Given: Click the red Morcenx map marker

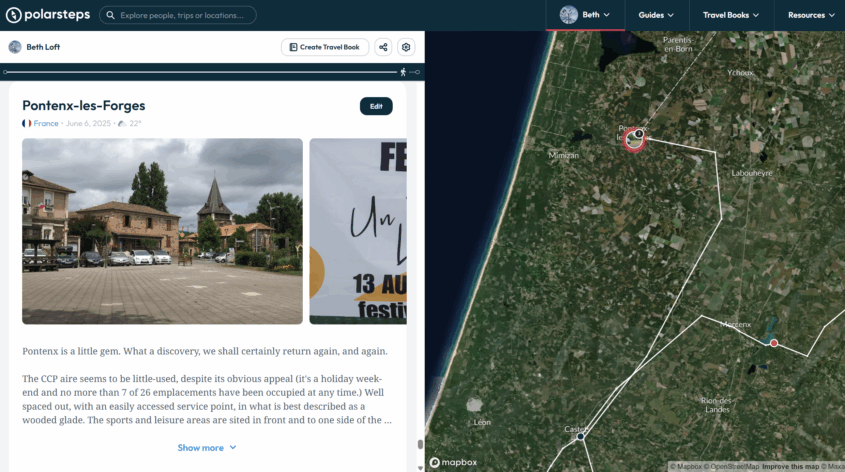Looking at the screenshot, I should (774, 343).
